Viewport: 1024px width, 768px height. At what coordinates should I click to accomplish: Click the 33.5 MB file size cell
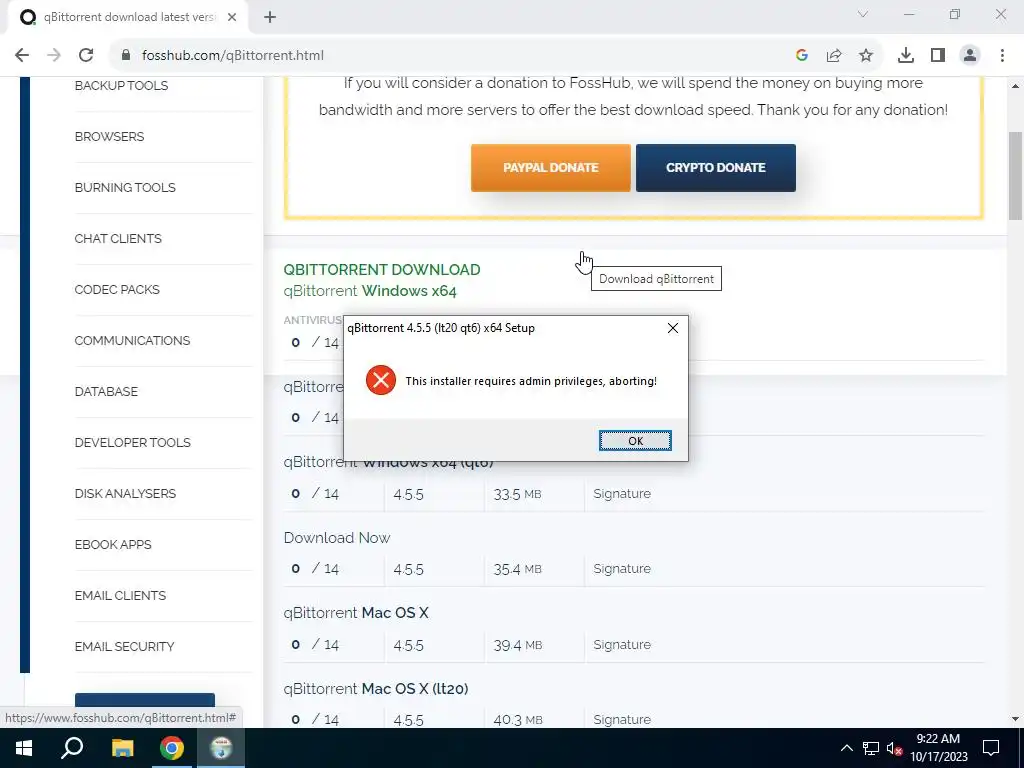517,494
